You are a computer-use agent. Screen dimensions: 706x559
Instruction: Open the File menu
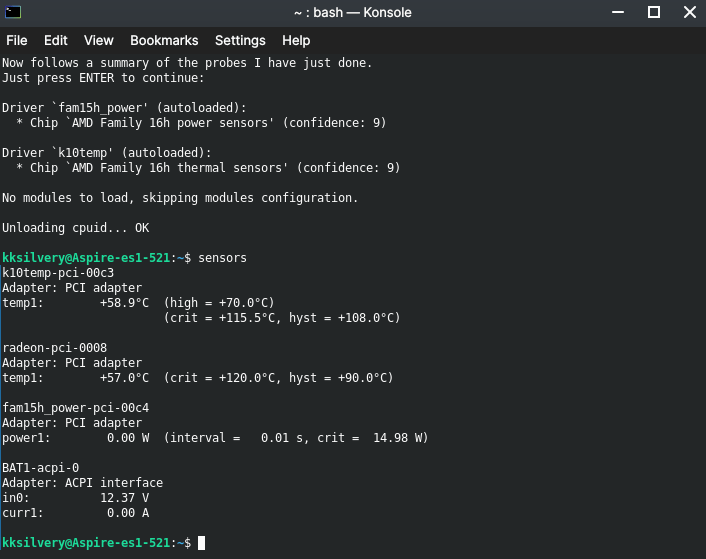(17, 41)
